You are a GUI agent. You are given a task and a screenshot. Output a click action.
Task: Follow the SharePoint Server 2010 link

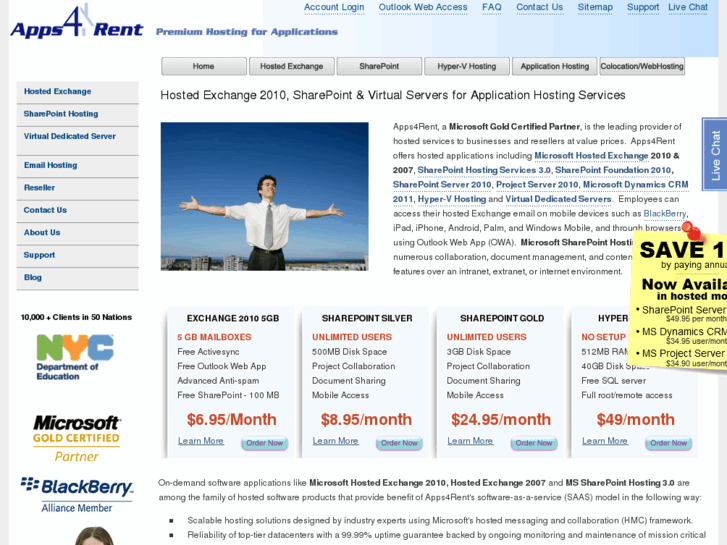coord(442,185)
